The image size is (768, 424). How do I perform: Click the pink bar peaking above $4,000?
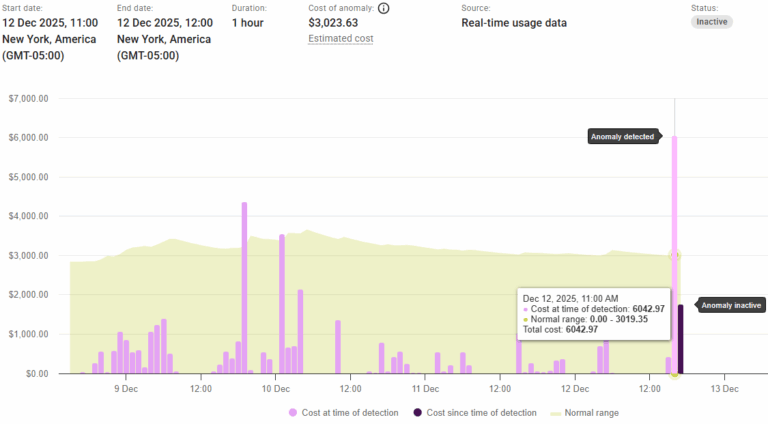point(244,290)
